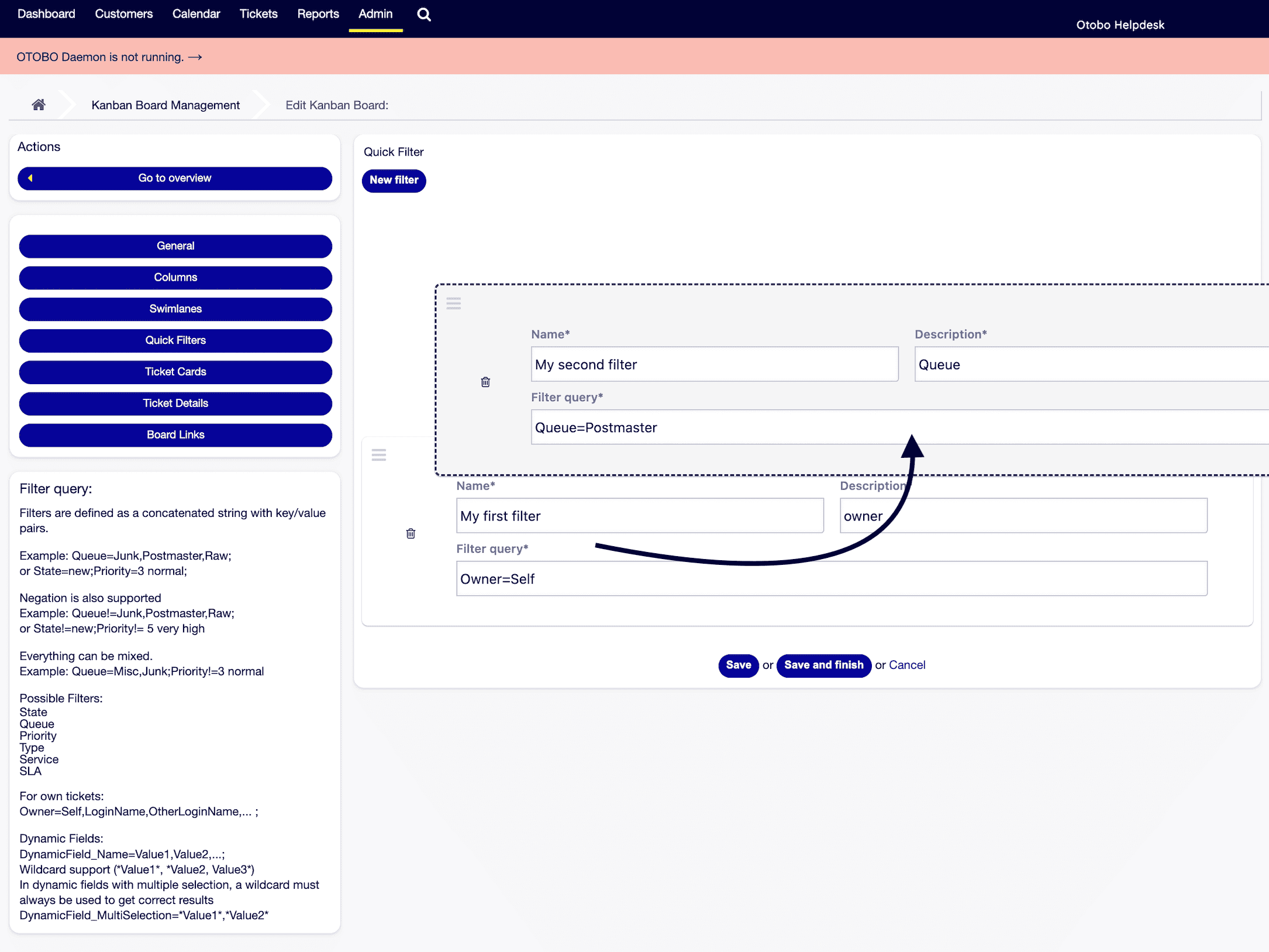This screenshot has width=1269, height=952.
Task: Click the 'For own tickets:' text
Action: (61, 796)
